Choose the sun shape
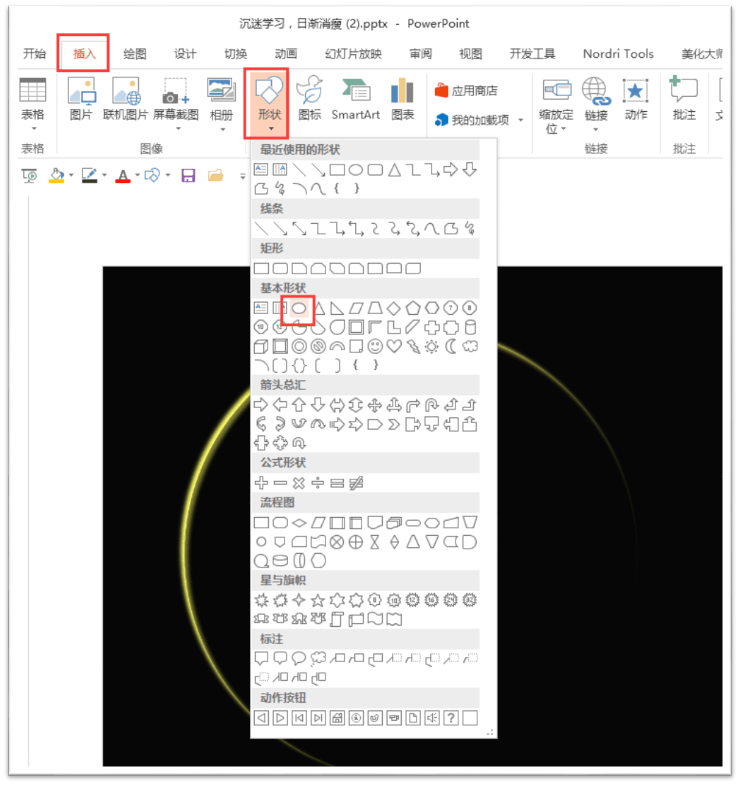740x785 pixels. [x=432, y=346]
